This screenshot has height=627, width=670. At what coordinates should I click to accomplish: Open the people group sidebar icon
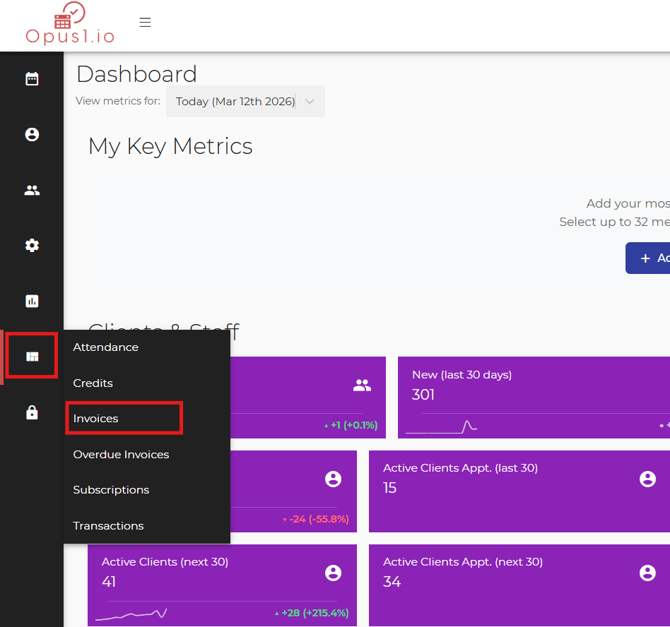click(32, 190)
